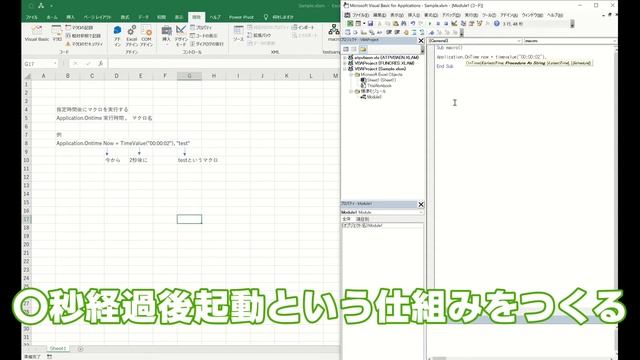Open the アドイン add-ins store icon
Screen dimensions: 640x360
[118, 36]
